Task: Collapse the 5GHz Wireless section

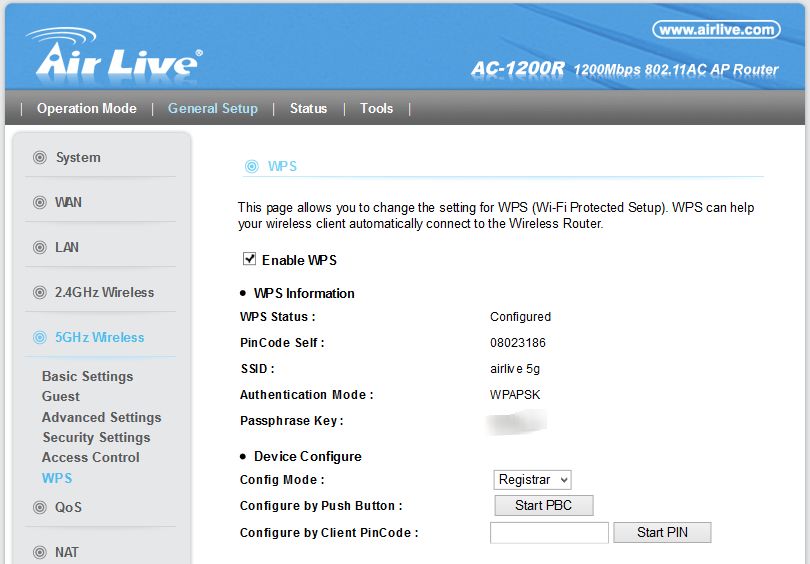Action: point(100,338)
